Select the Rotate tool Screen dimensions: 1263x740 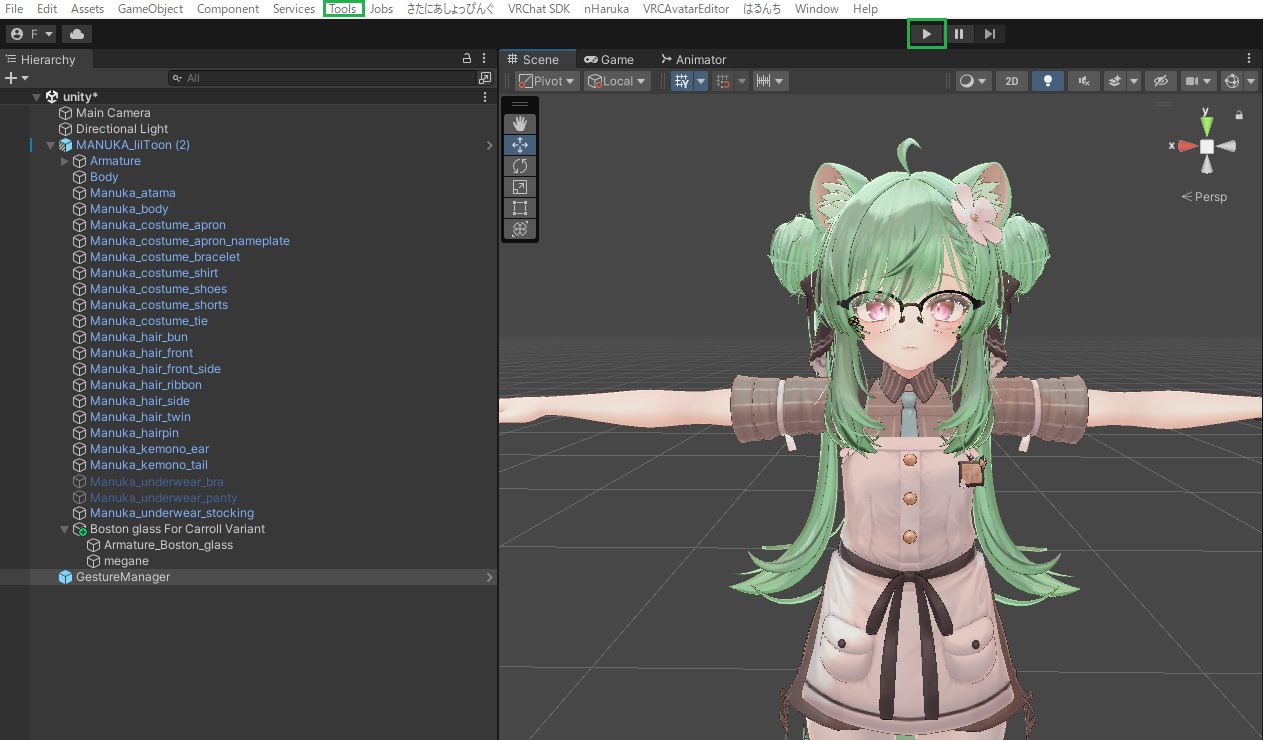point(520,166)
